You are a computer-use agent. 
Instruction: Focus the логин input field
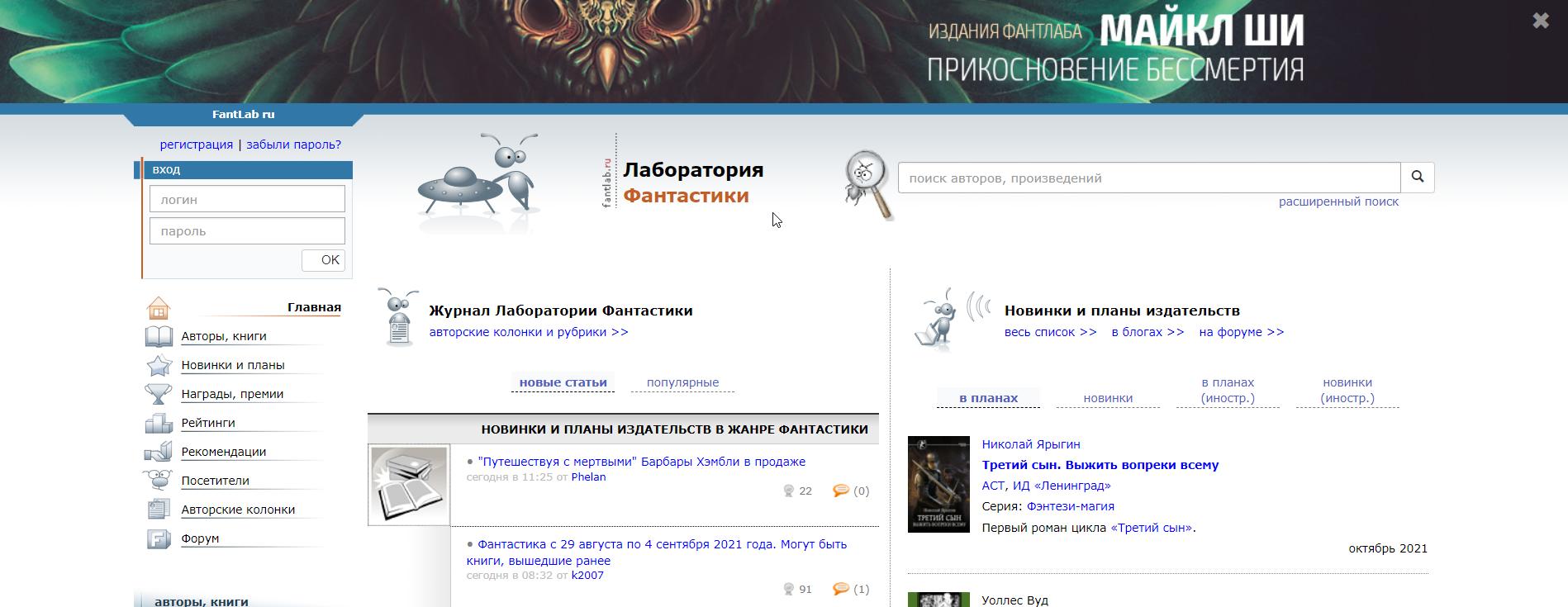click(x=247, y=199)
